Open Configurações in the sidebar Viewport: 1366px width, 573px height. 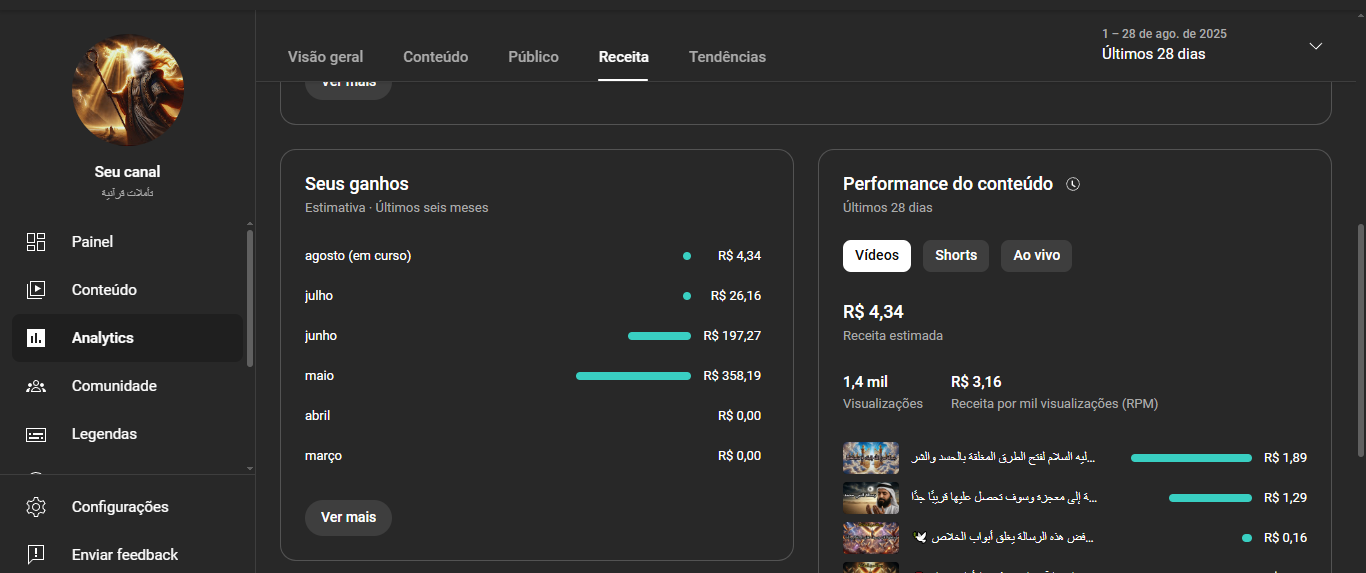pos(128,507)
